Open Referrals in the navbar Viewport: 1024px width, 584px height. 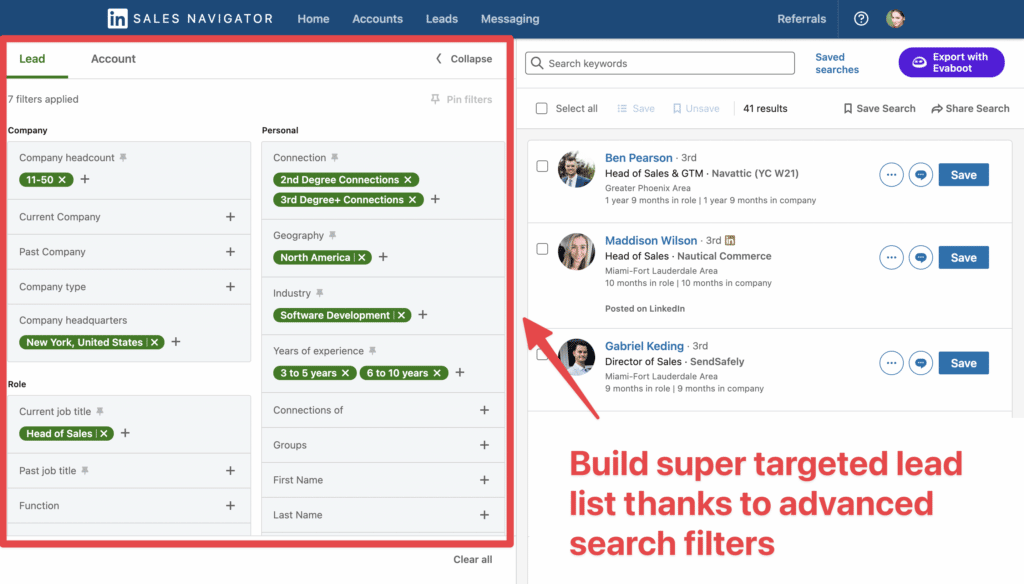pyautogui.click(x=801, y=19)
